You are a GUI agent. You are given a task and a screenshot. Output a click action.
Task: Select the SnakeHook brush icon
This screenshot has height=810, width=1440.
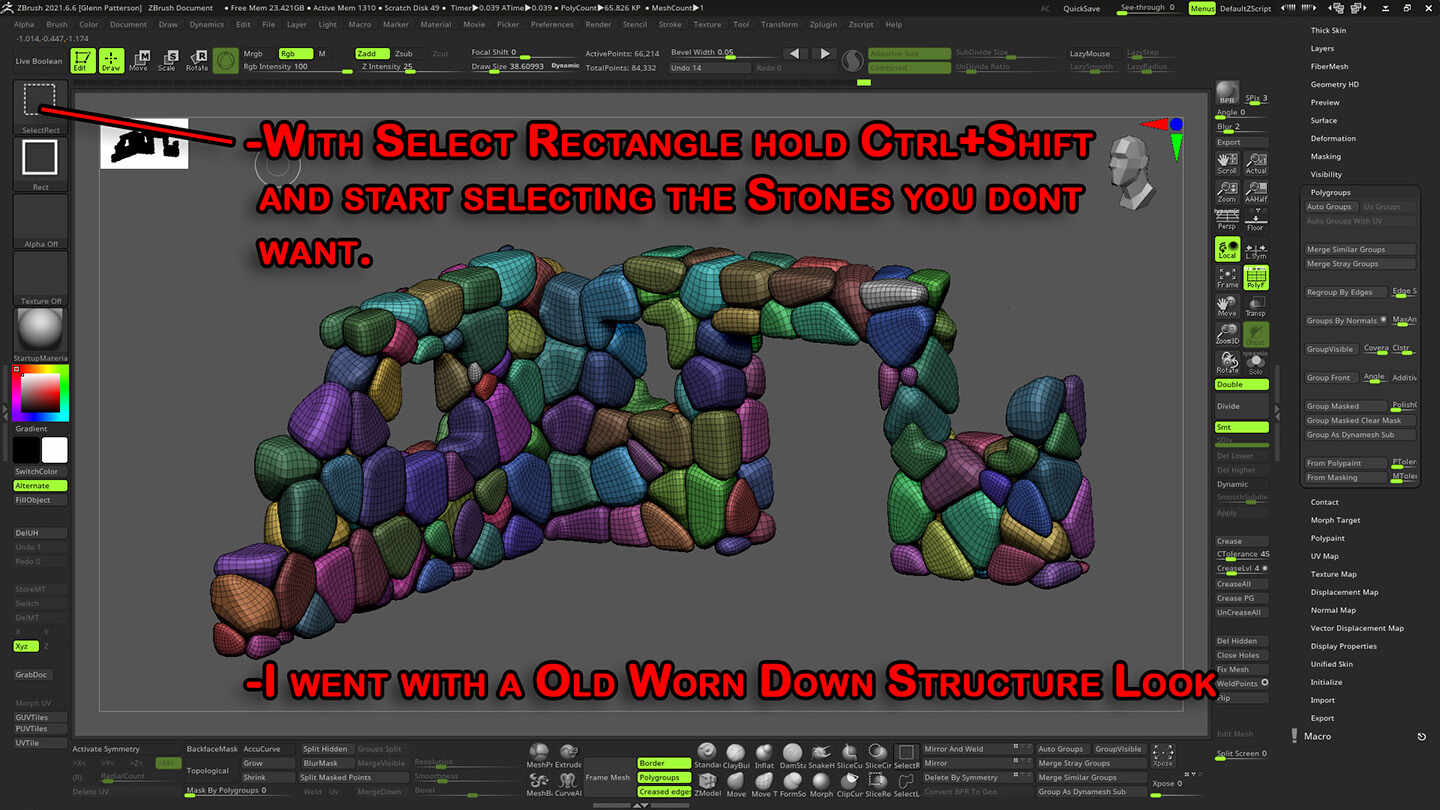pos(821,751)
